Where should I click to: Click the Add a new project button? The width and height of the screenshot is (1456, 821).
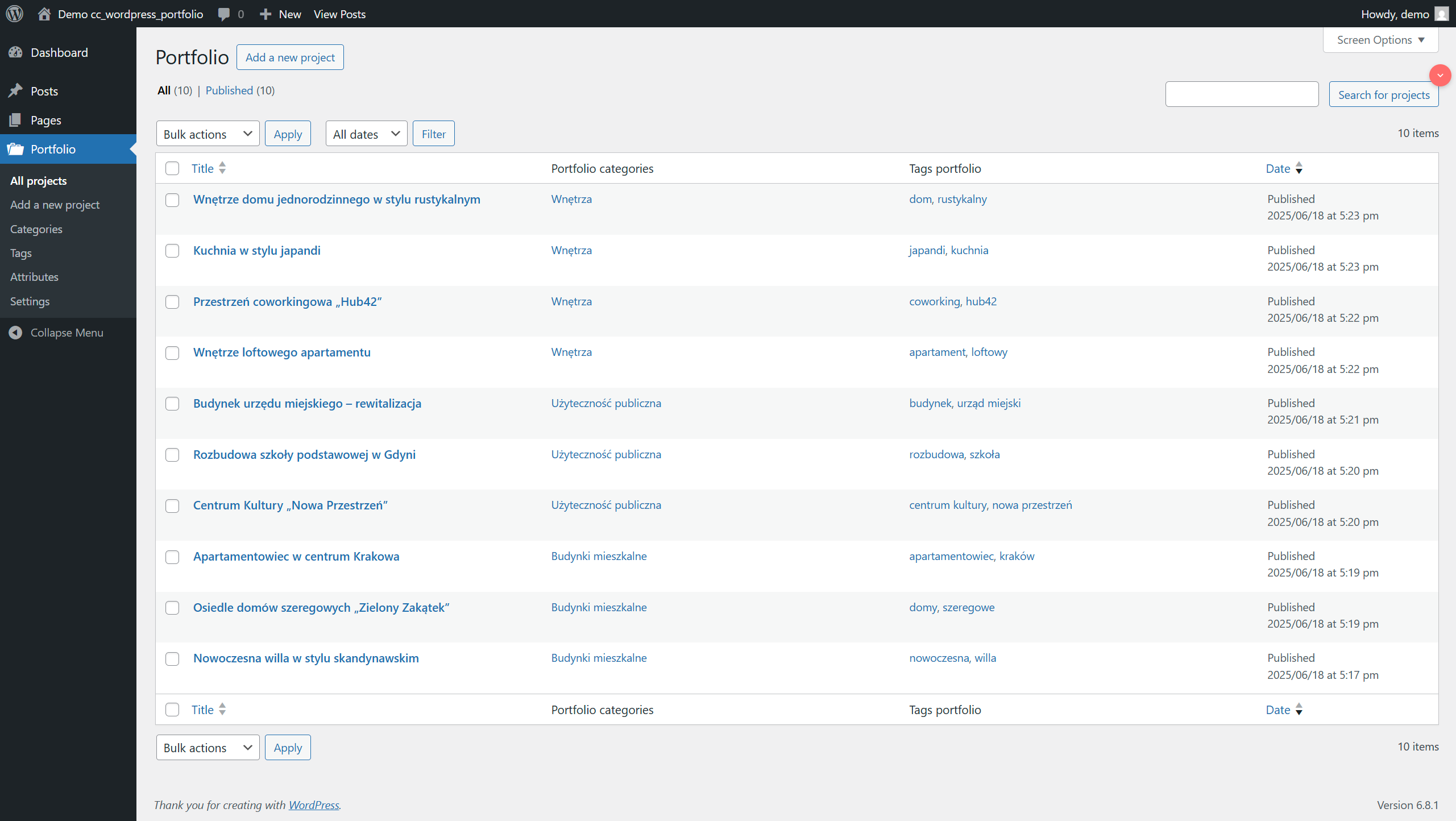pos(290,57)
